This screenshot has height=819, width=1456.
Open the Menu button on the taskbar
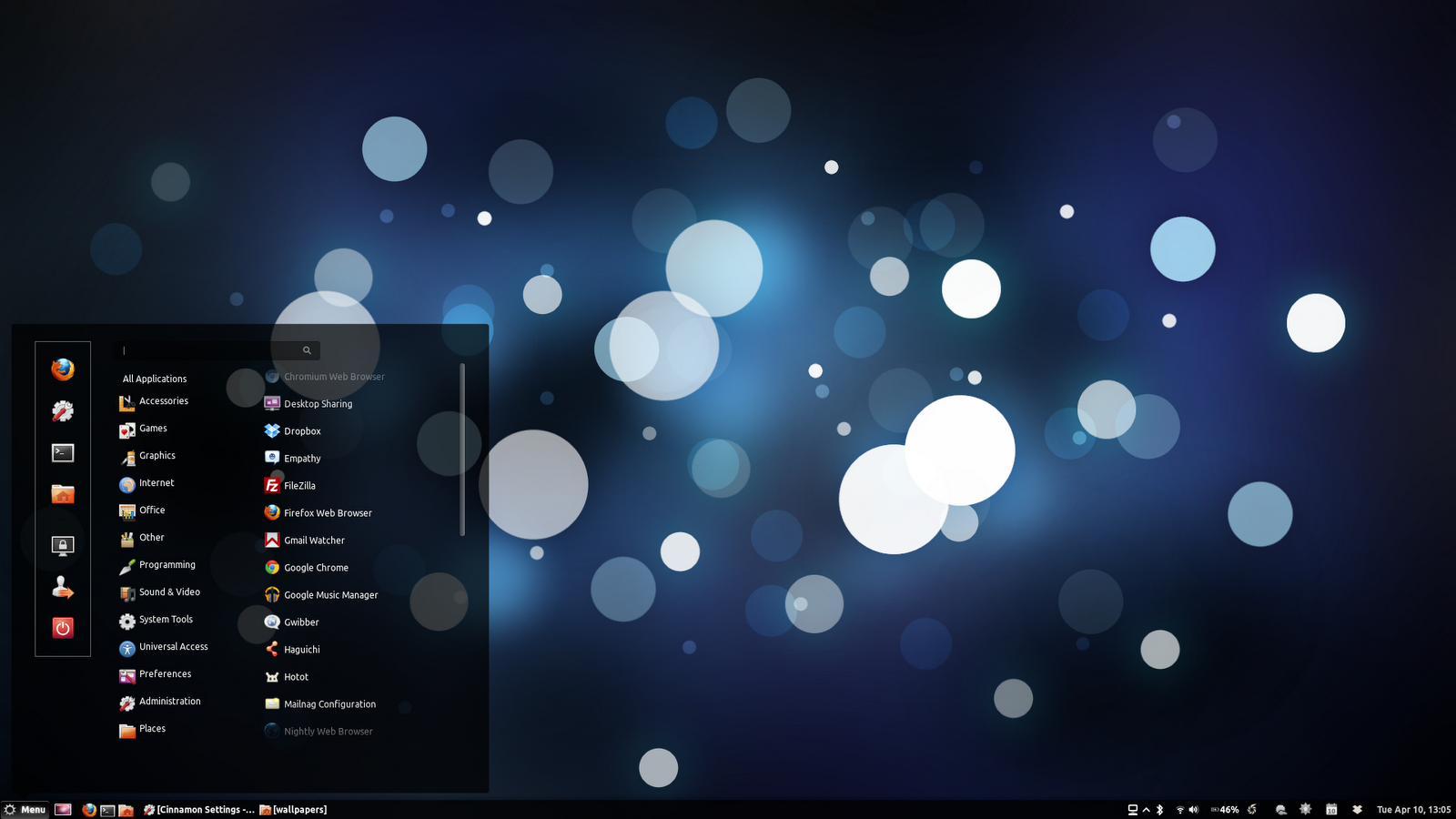(27, 809)
